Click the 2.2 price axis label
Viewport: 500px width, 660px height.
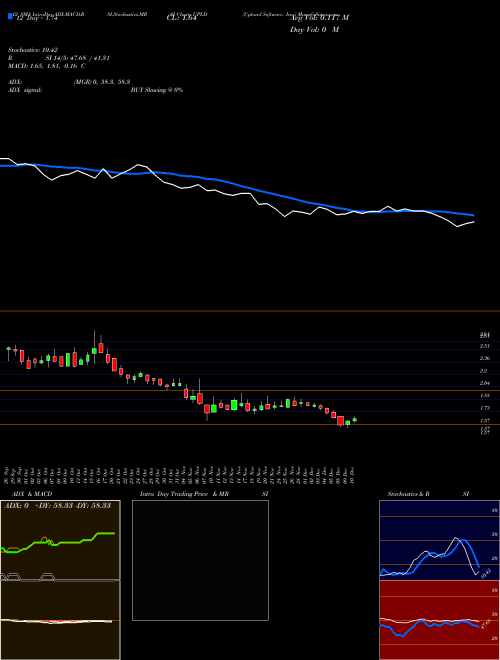484,371
